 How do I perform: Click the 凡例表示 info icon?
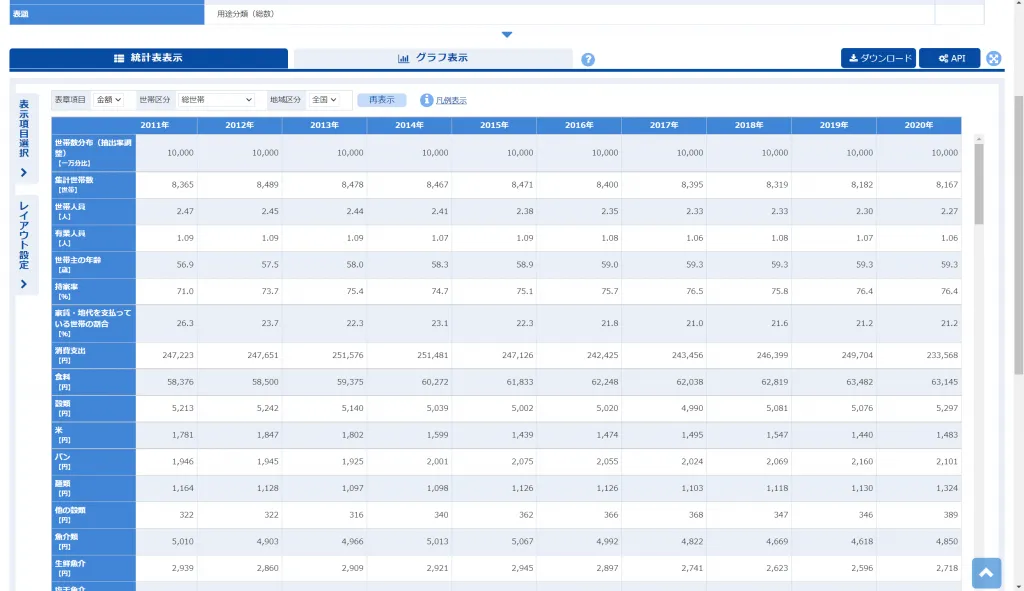pyautogui.click(x=426, y=100)
